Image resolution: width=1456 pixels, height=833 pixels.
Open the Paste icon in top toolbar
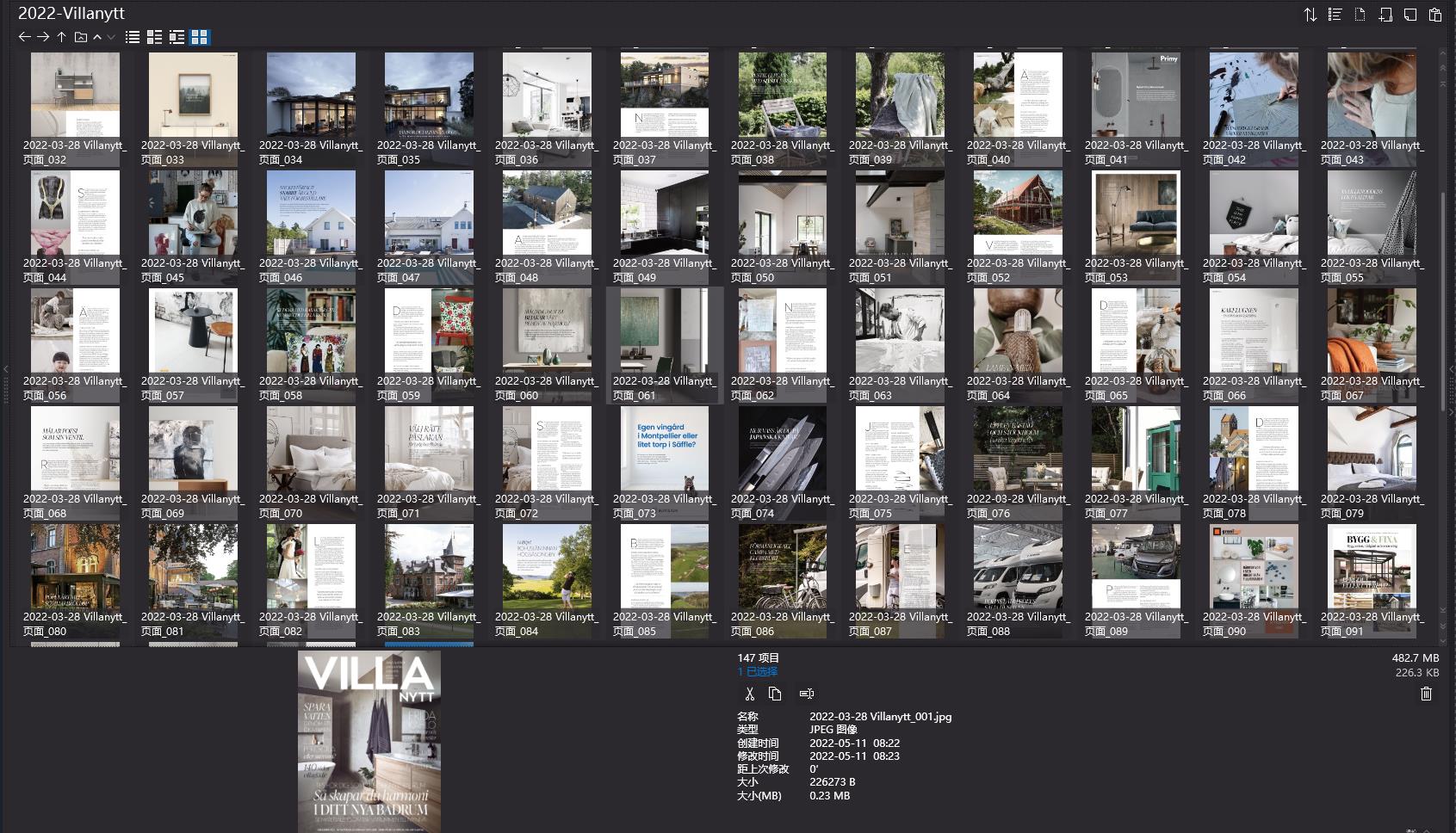point(1433,14)
